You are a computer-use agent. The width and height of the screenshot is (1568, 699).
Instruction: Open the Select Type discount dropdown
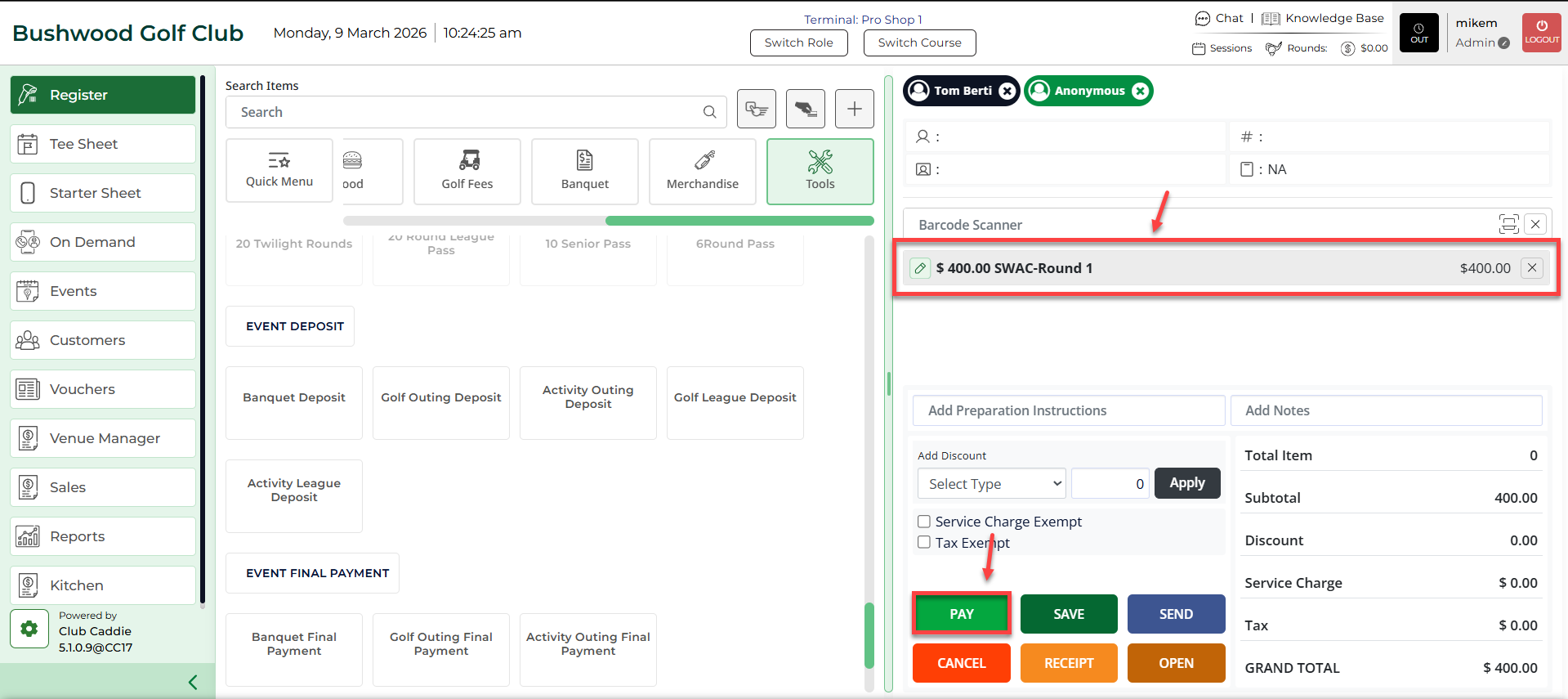pos(991,483)
